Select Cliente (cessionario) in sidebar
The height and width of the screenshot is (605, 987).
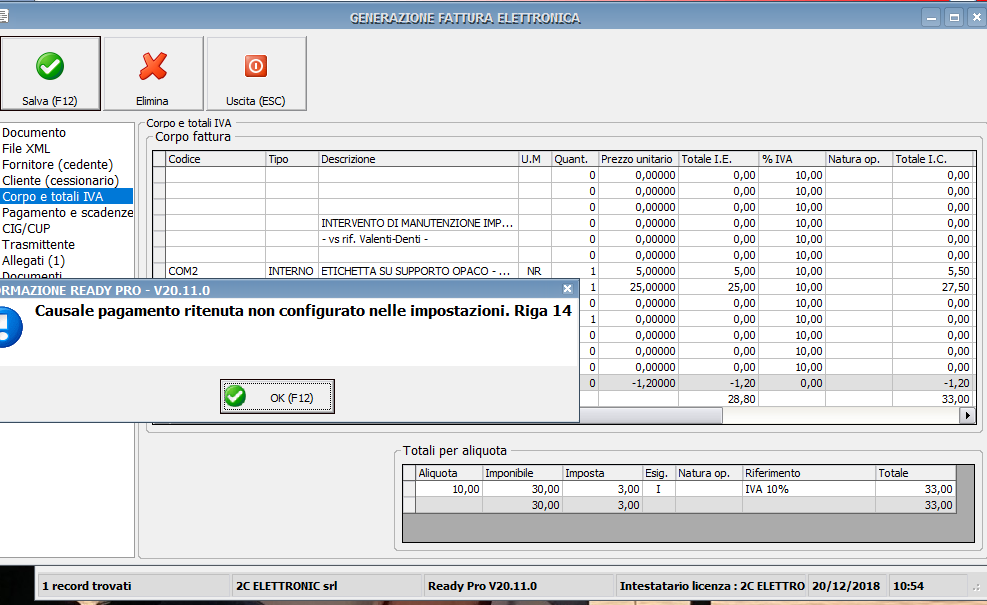[60, 181]
